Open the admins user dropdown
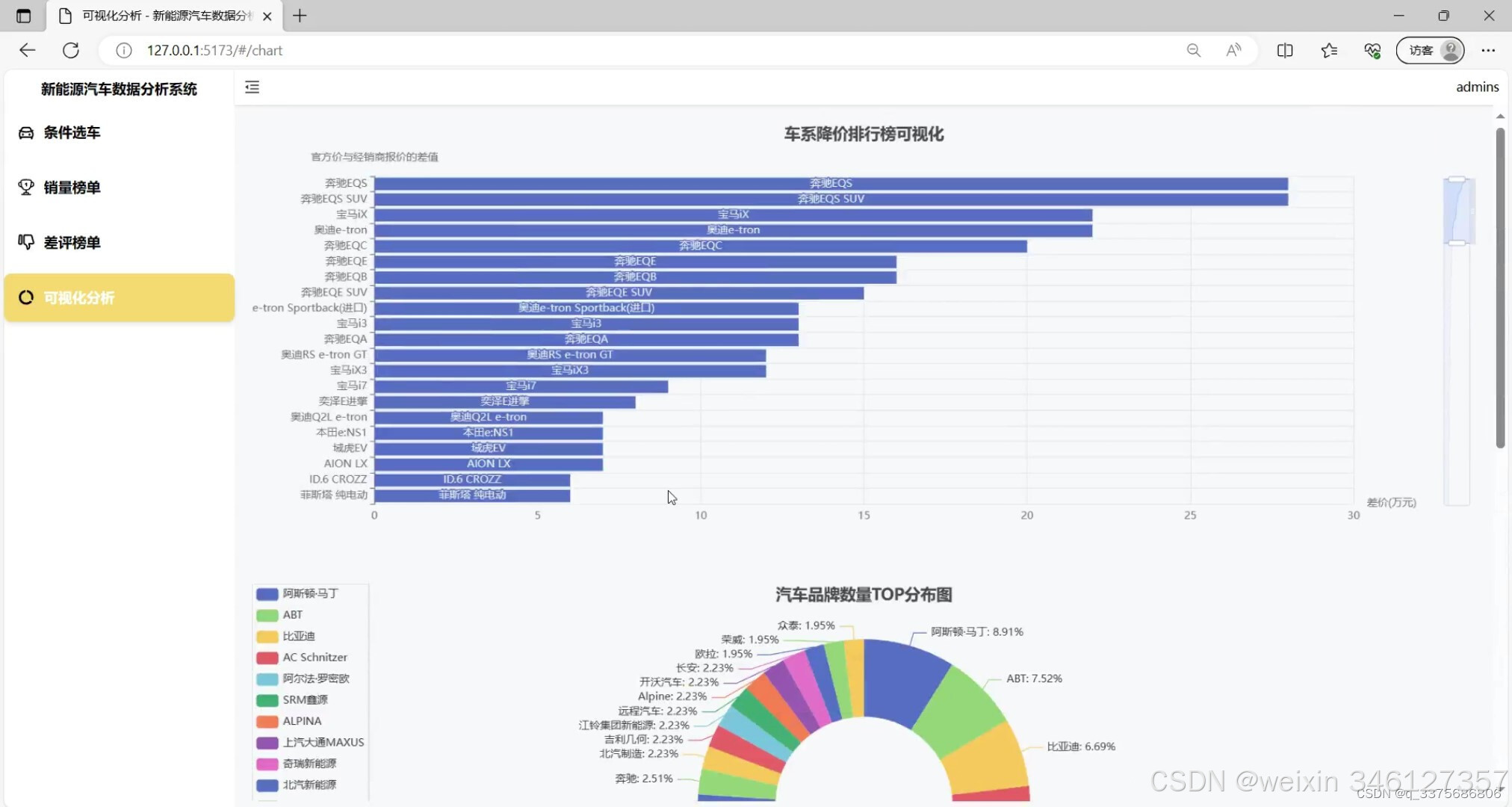The height and width of the screenshot is (807, 1512). point(1477,87)
